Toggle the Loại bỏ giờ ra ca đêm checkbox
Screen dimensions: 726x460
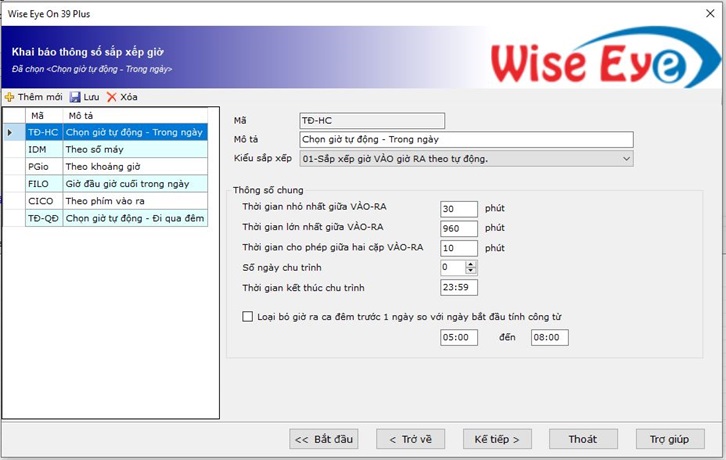[248, 317]
